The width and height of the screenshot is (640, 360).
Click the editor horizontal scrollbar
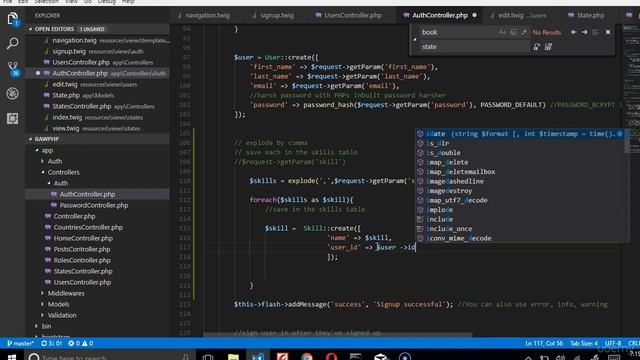coord(338,334)
